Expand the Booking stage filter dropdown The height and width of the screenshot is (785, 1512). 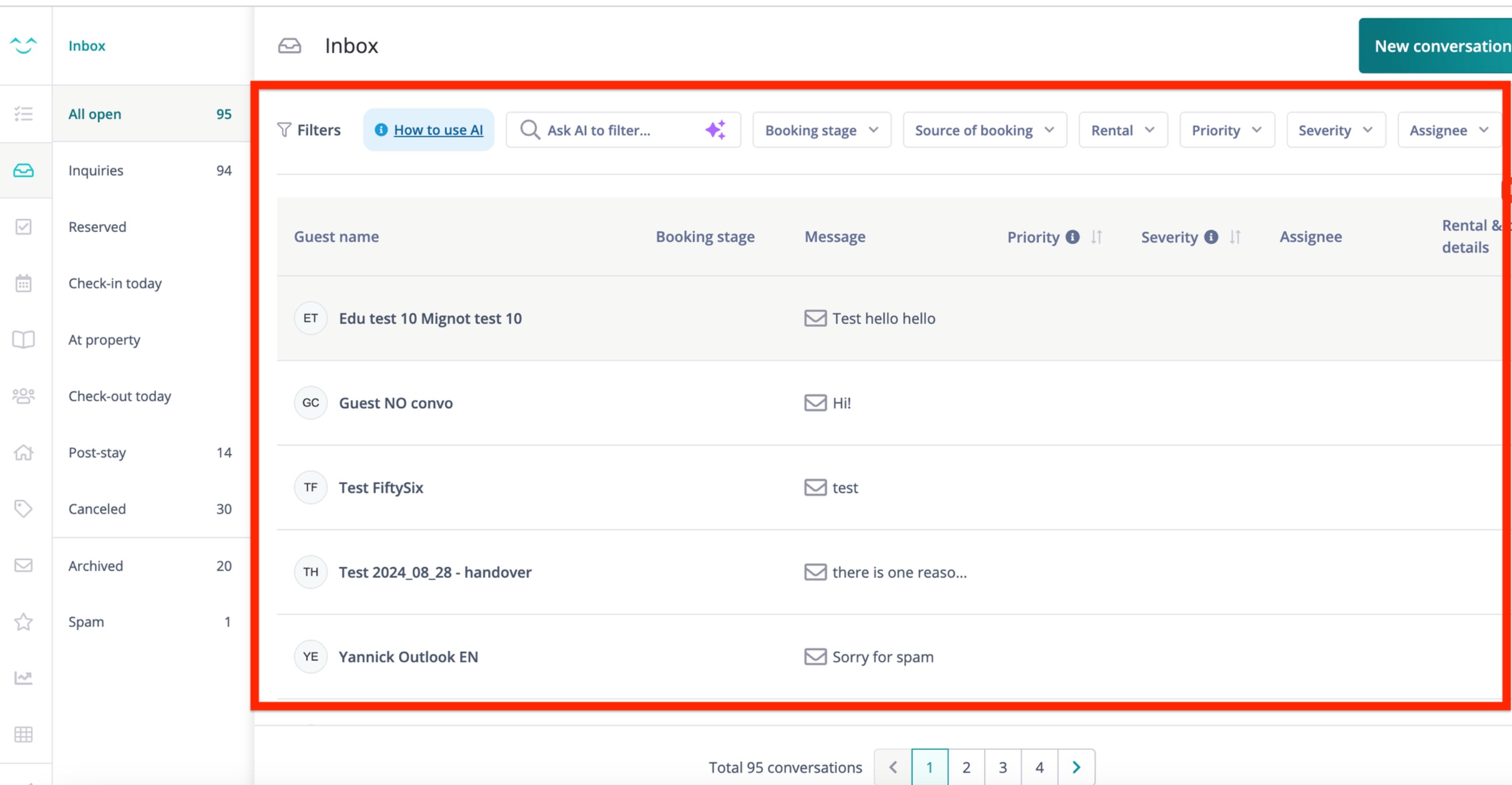pyautogui.click(x=821, y=130)
